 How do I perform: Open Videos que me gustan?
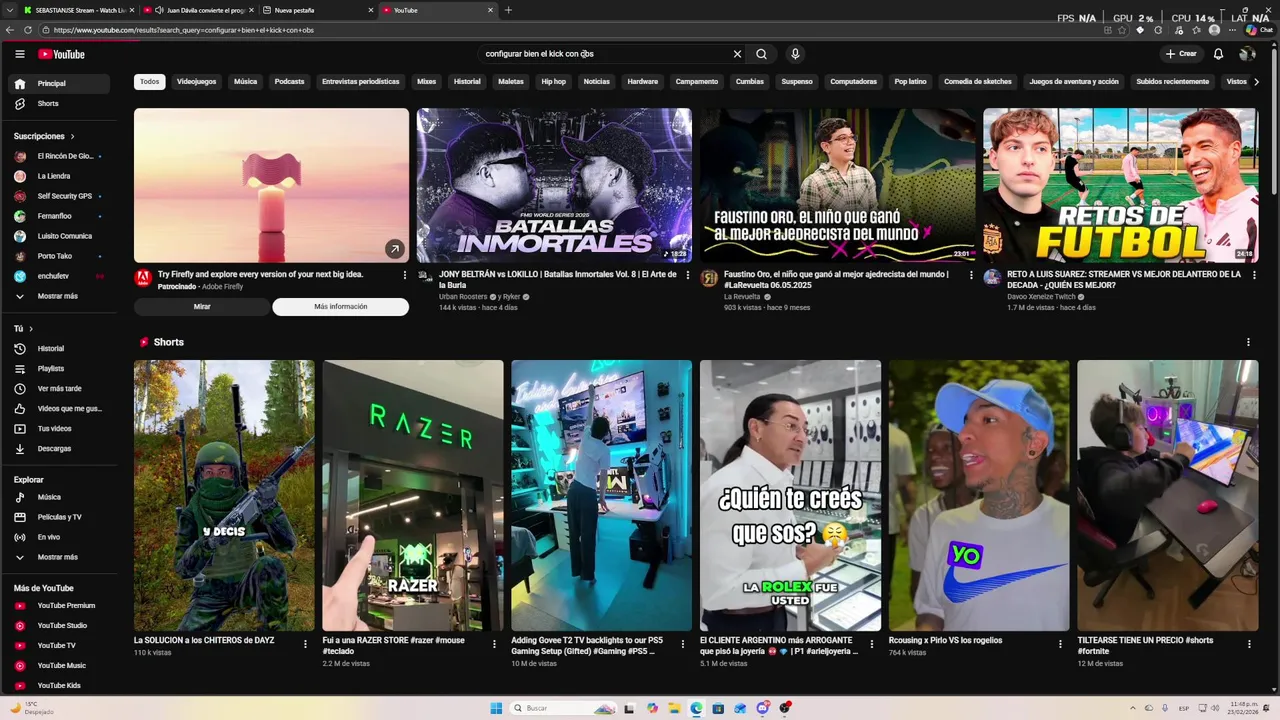click(x=61, y=409)
